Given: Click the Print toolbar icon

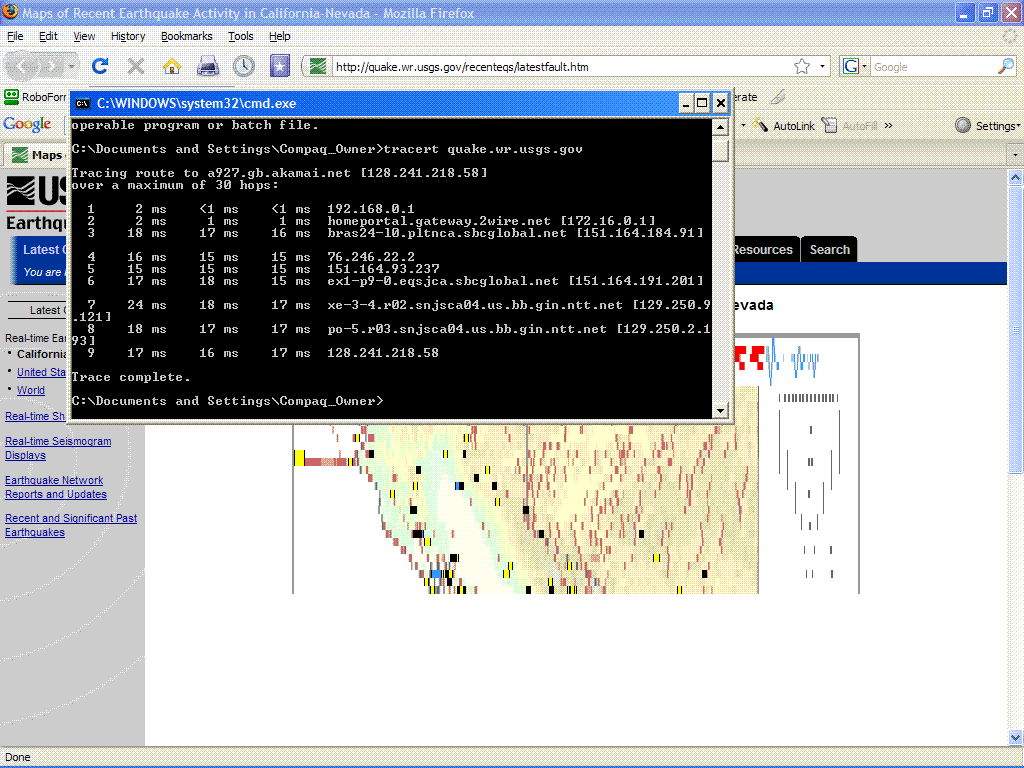Looking at the screenshot, I should [x=208, y=67].
